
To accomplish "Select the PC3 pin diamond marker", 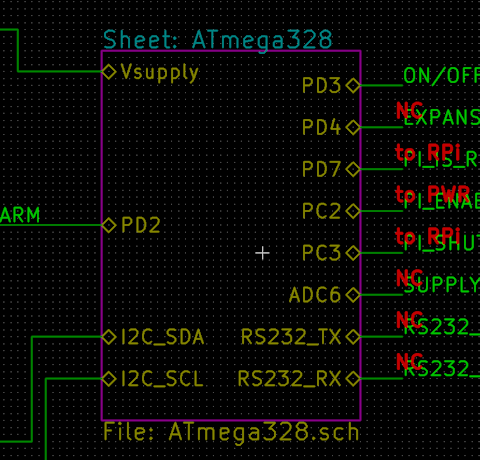I will pyautogui.click(x=353, y=253).
